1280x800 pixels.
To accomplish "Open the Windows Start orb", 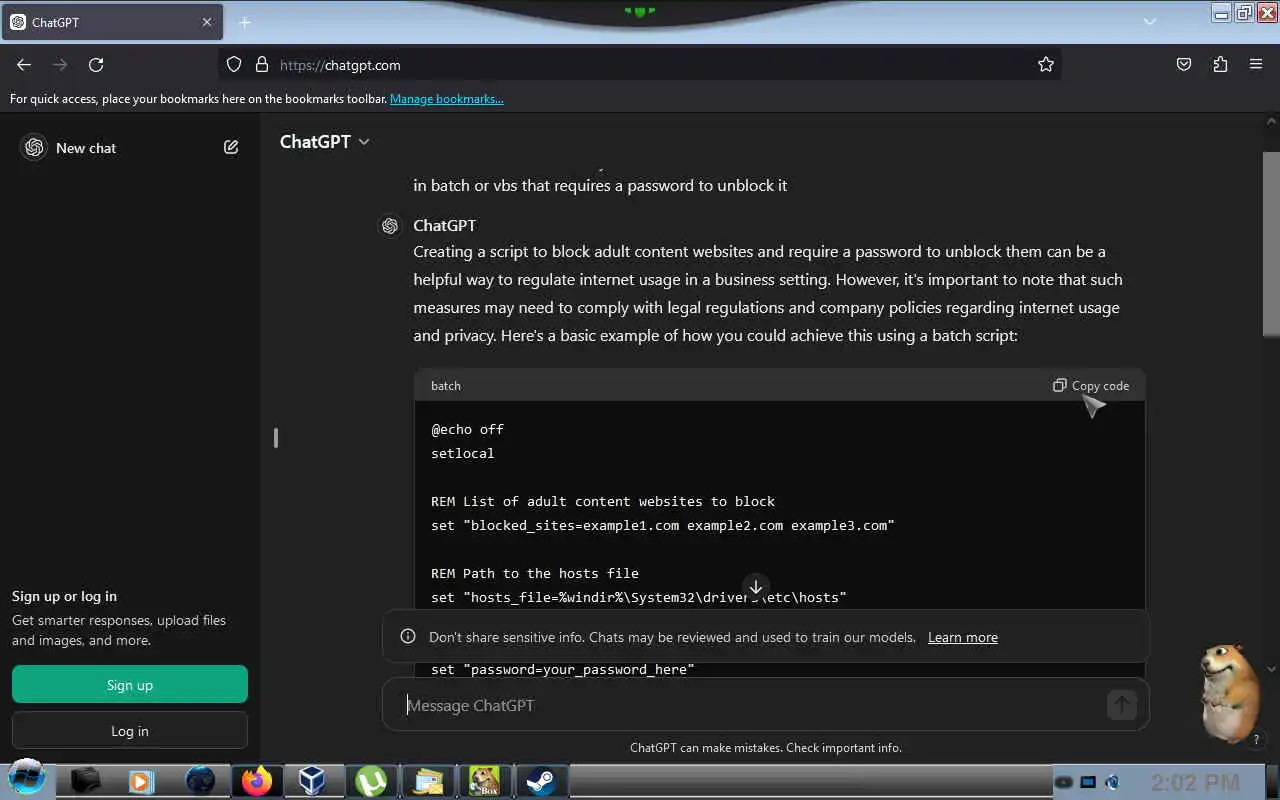I will [x=27, y=779].
